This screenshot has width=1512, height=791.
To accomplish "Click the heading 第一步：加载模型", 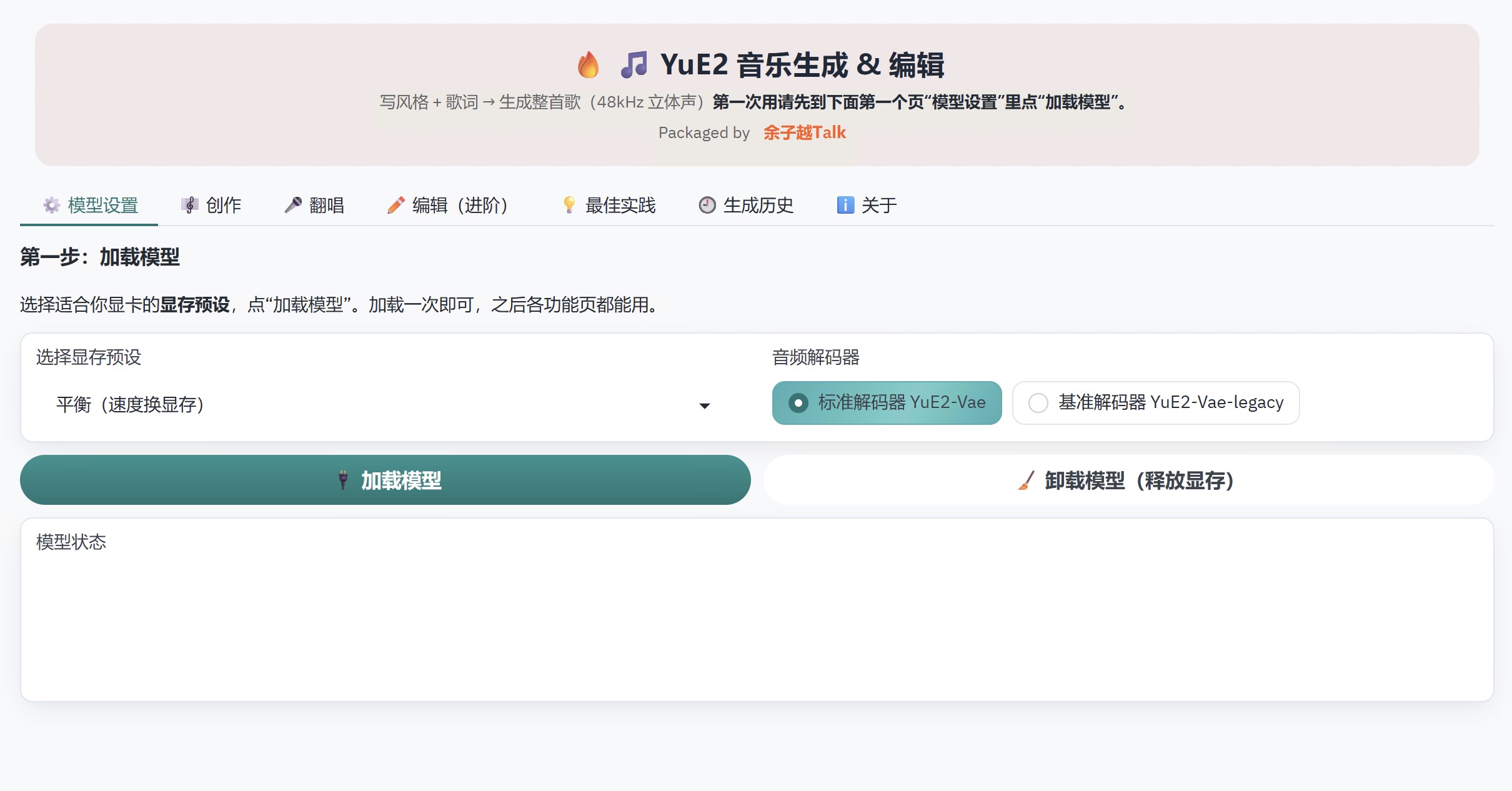I will click(100, 257).
